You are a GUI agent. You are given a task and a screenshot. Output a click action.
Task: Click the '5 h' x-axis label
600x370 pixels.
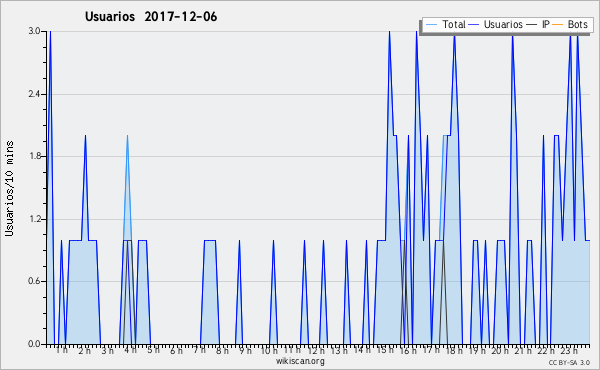pyautogui.click(x=153, y=350)
